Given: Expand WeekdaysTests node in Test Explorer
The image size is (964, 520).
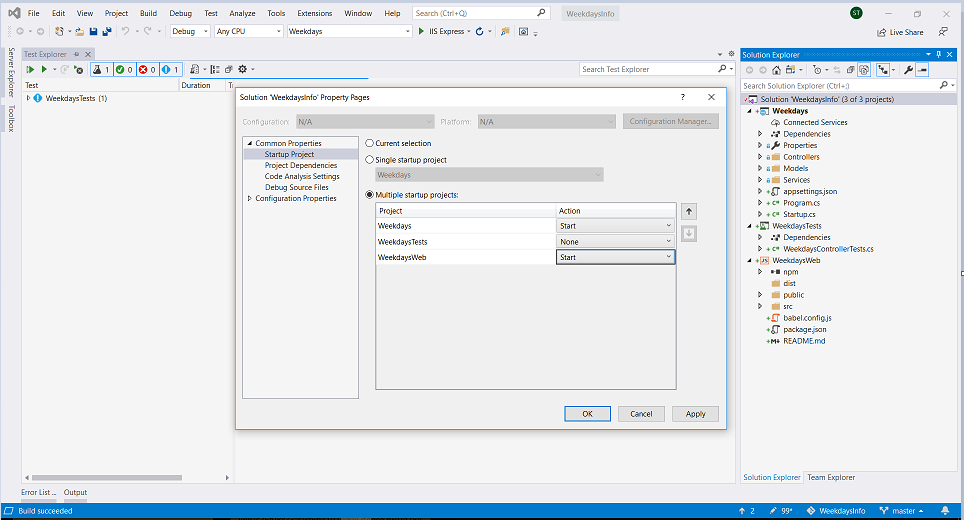Looking at the screenshot, I should pos(28,98).
